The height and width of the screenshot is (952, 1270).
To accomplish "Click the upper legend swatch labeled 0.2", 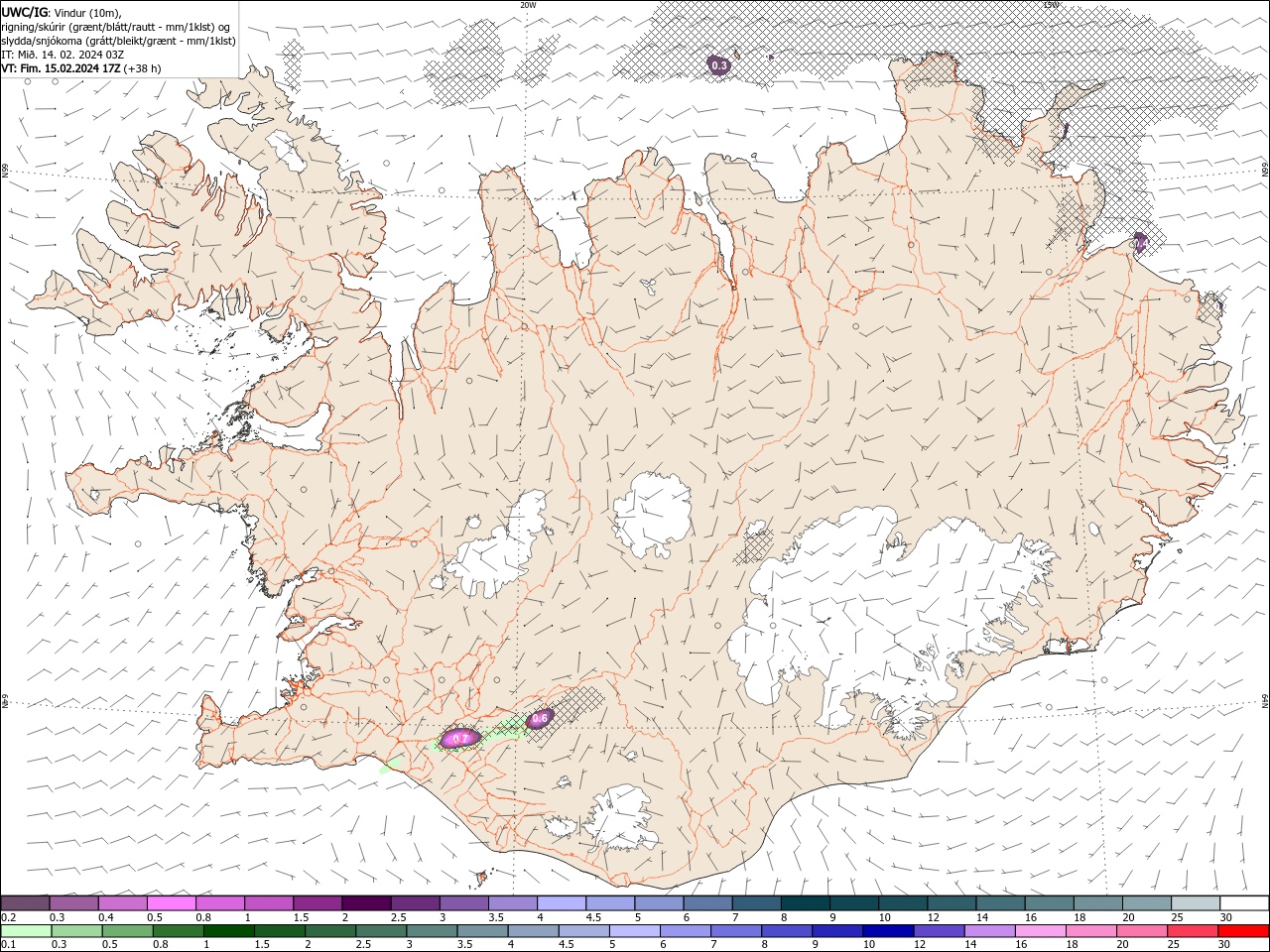I will (26, 902).
